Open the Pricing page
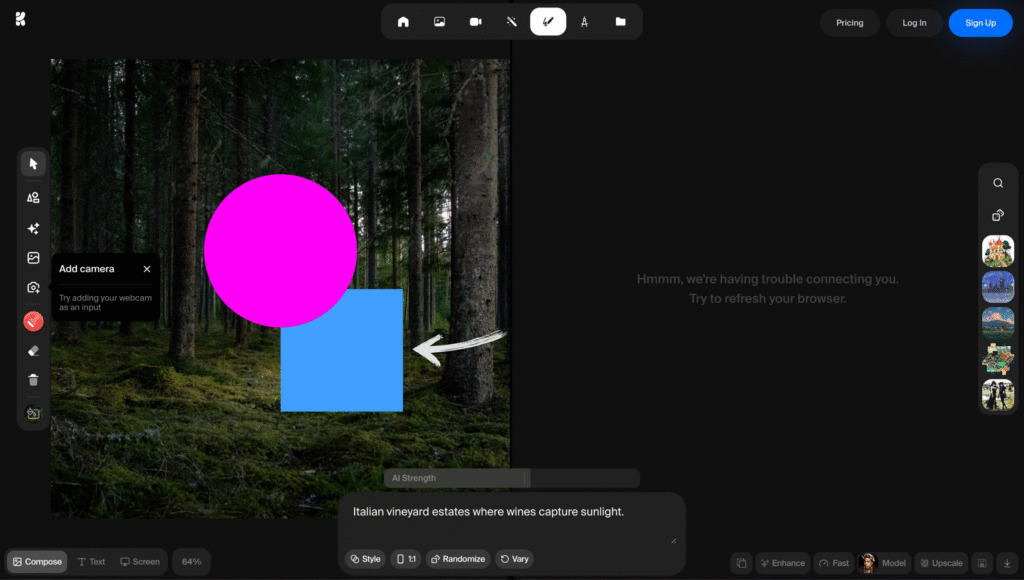The image size is (1024, 580). (849, 22)
